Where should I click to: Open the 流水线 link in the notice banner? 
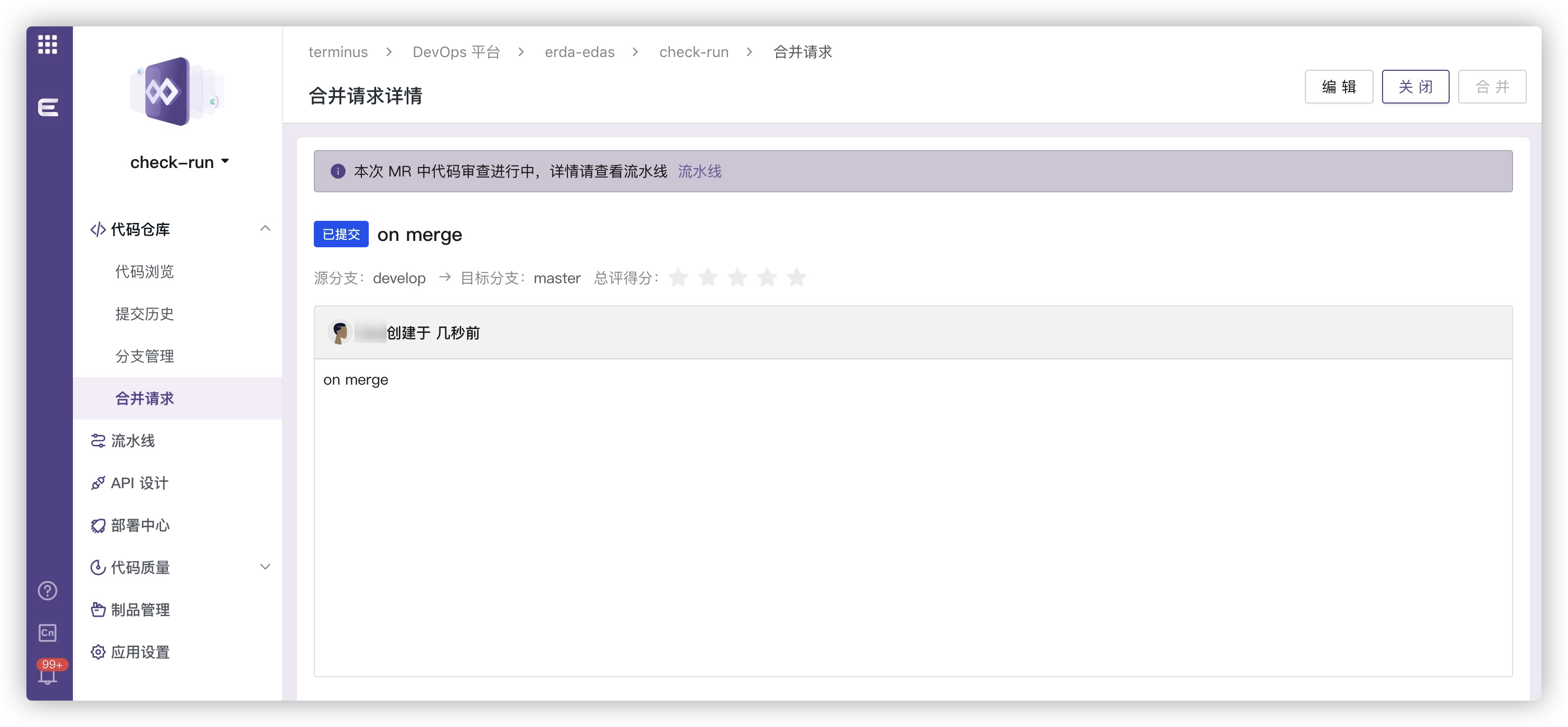(699, 172)
